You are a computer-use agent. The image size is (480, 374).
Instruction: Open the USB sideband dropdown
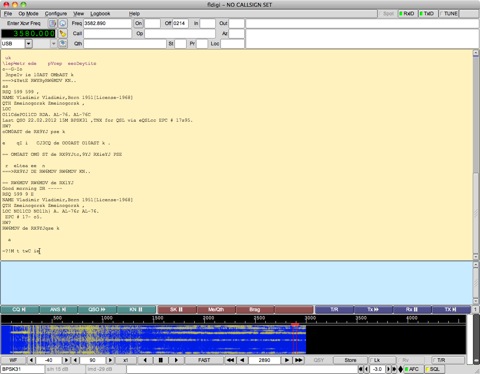pos(29,43)
